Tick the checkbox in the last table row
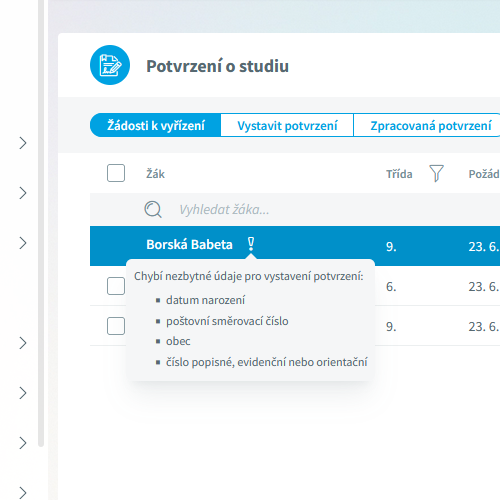The image size is (500, 500). 116,326
